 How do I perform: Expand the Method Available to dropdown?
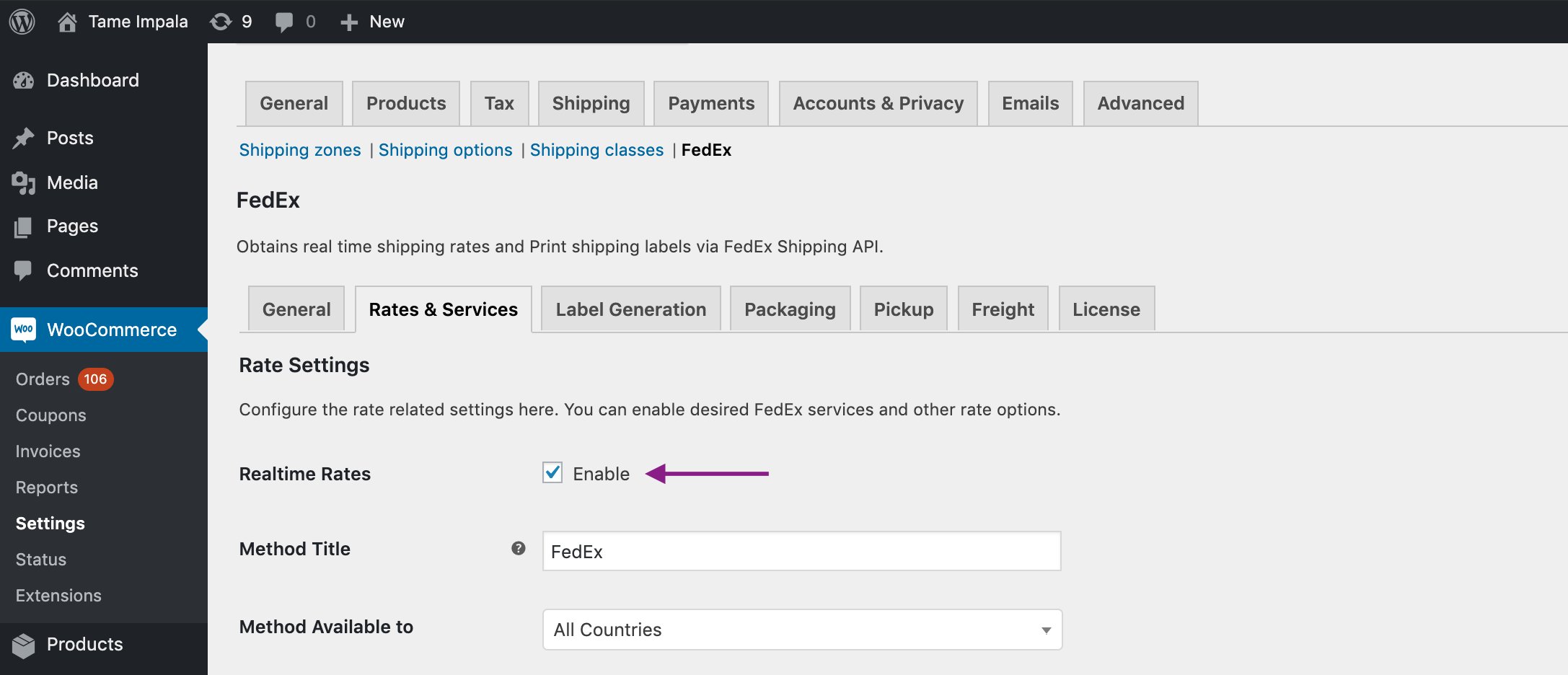(x=802, y=630)
